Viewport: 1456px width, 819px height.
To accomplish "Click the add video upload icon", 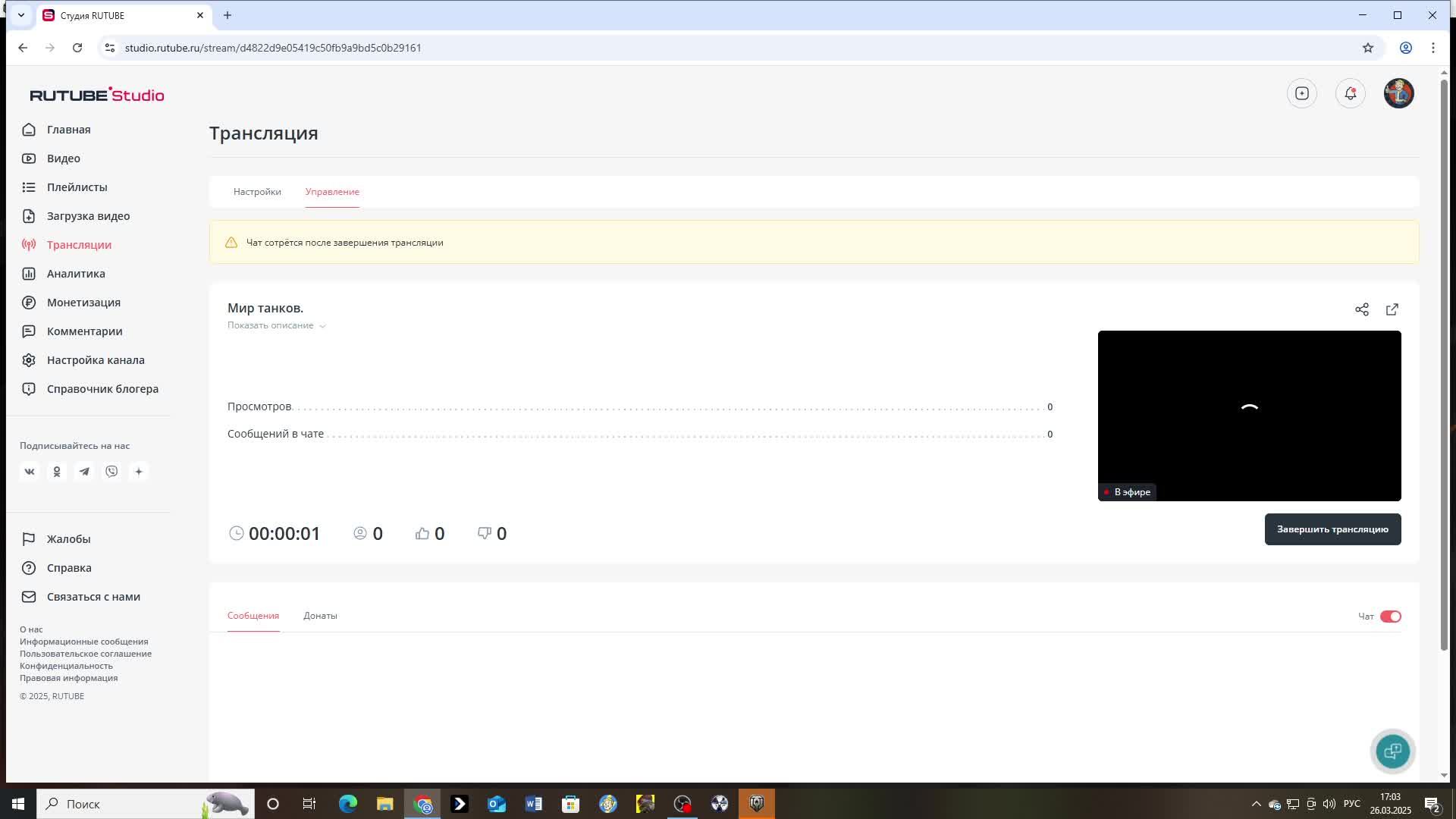I will pyautogui.click(x=1302, y=93).
